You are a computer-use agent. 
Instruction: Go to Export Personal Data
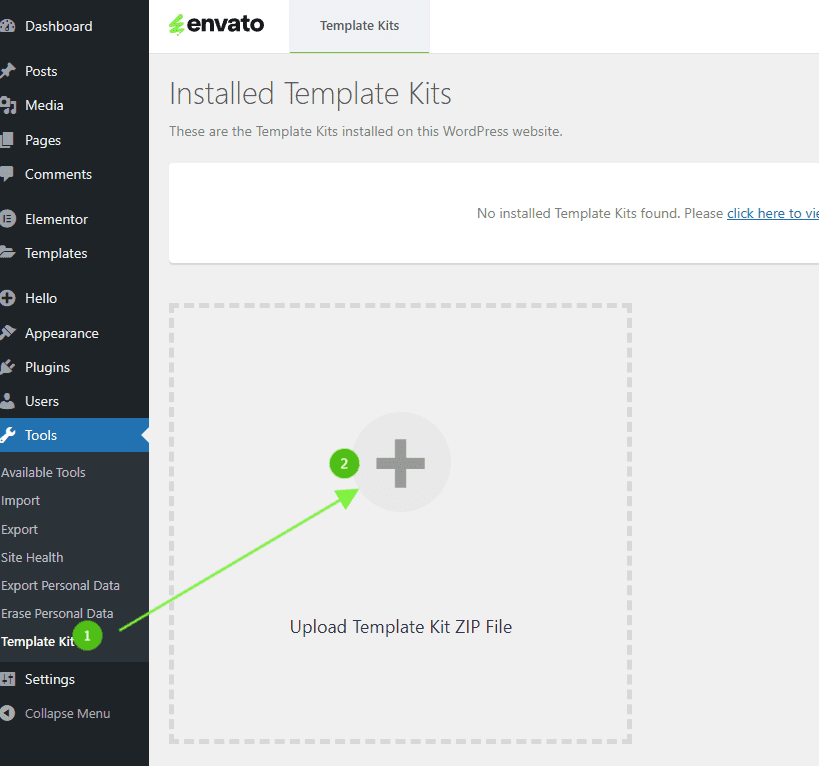(60, 585)
